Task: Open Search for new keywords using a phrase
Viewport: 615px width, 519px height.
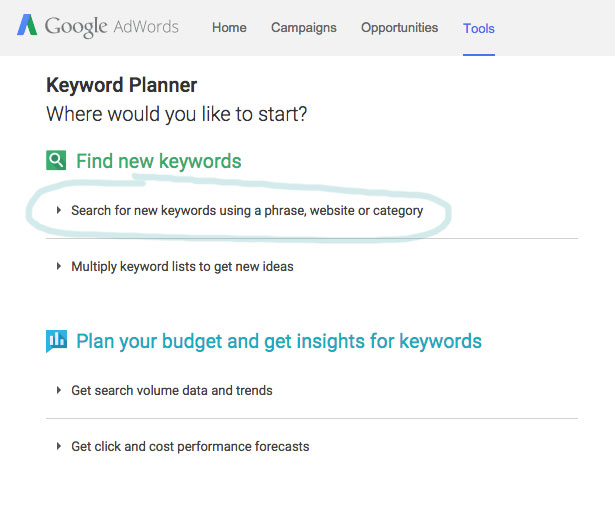Action: pos(247,211)
